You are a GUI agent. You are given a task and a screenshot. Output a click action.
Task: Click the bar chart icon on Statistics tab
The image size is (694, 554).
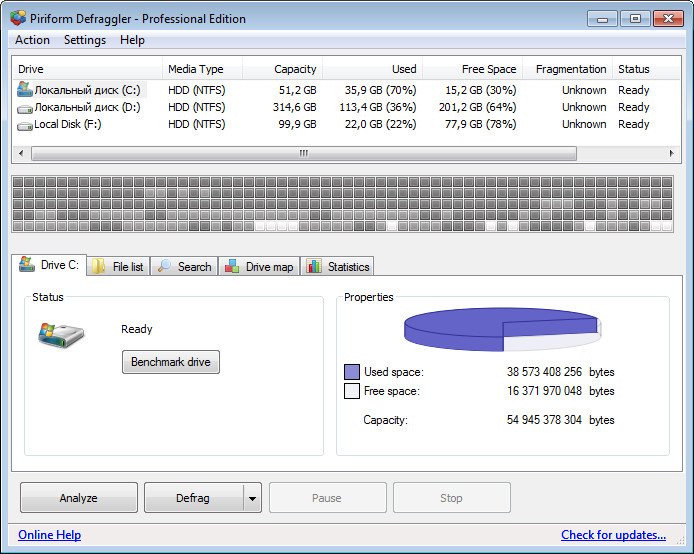(x=314, y=266)
